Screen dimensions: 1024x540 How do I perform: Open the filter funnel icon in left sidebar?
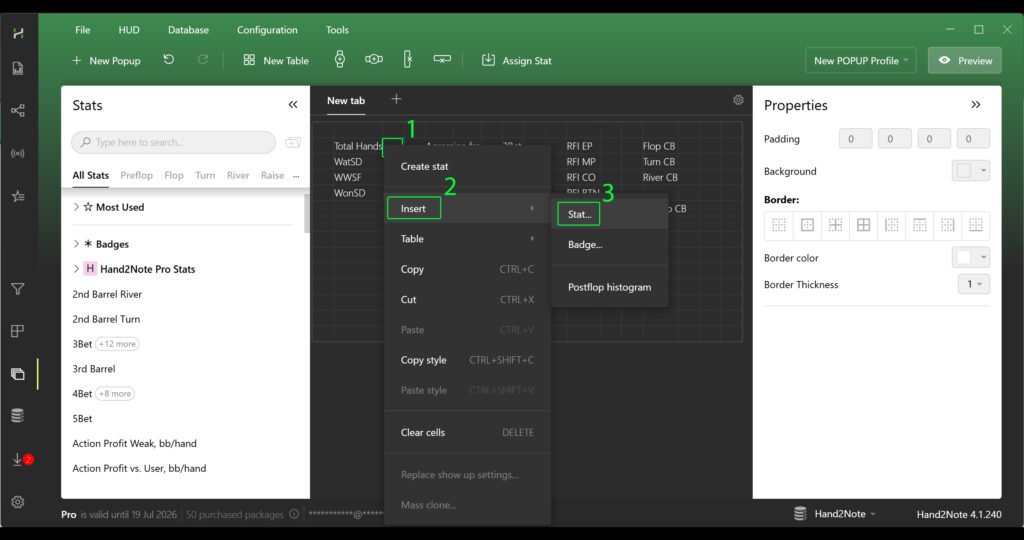click(17, 289)
